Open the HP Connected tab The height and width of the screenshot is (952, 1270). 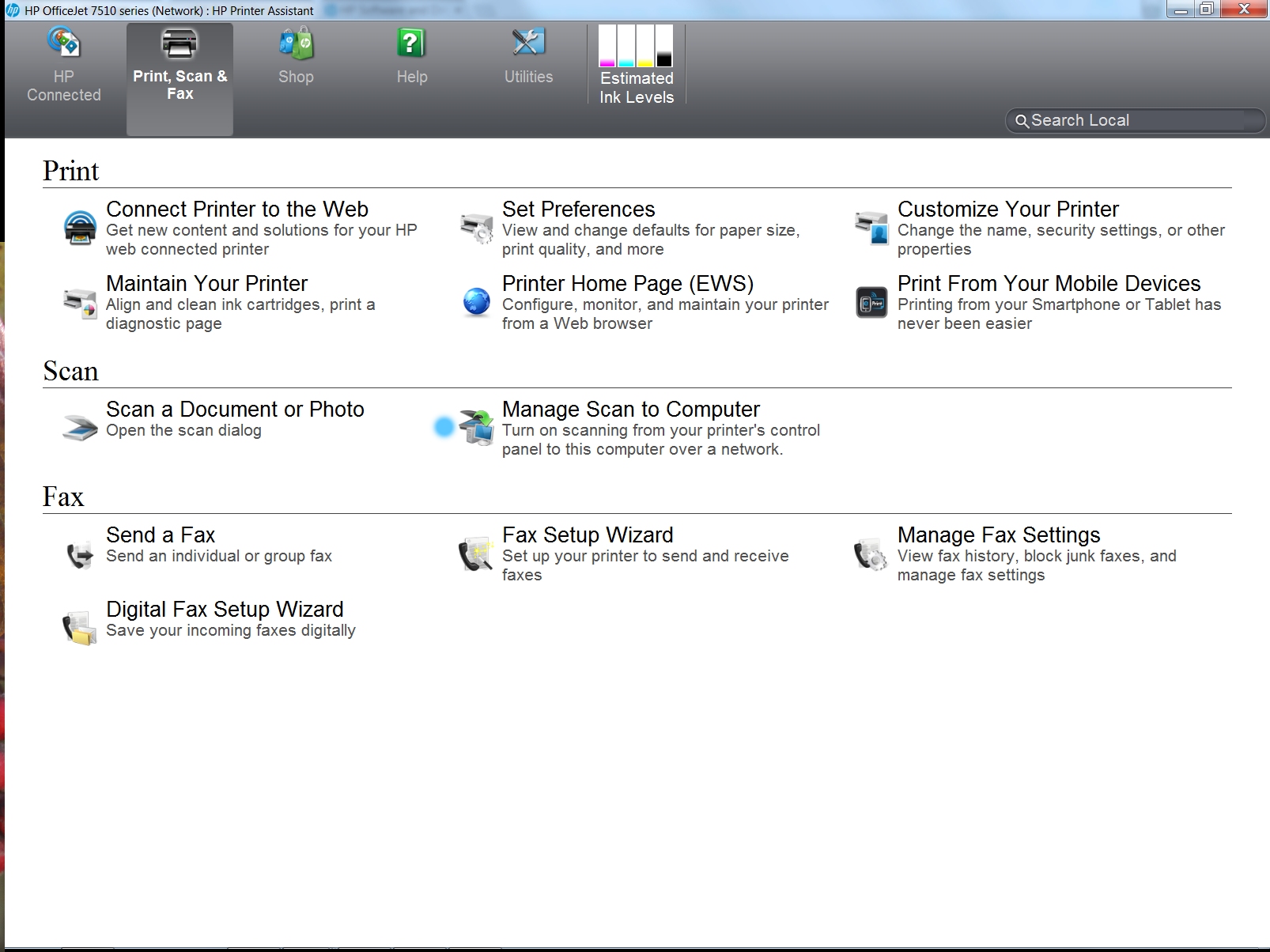point(64,65)
